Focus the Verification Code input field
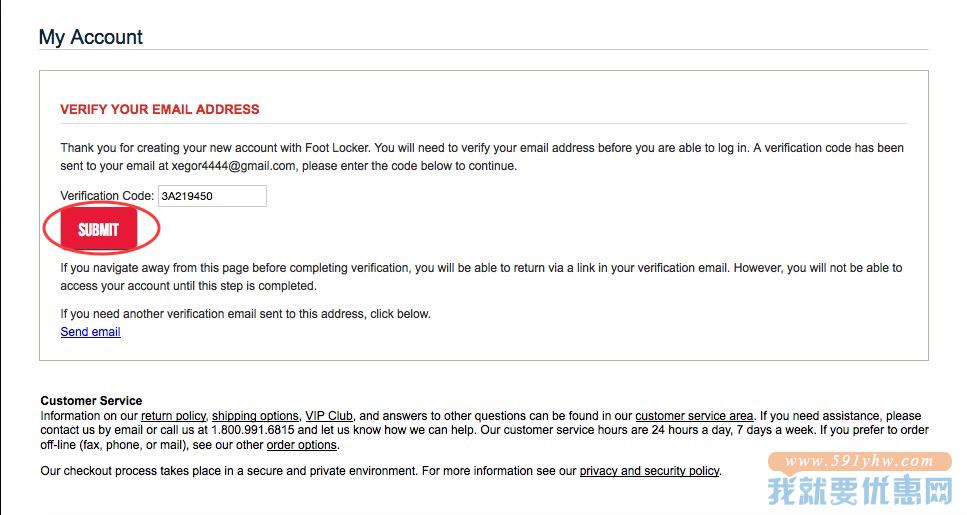Screen dimensions: 967x515 point(212,196)
